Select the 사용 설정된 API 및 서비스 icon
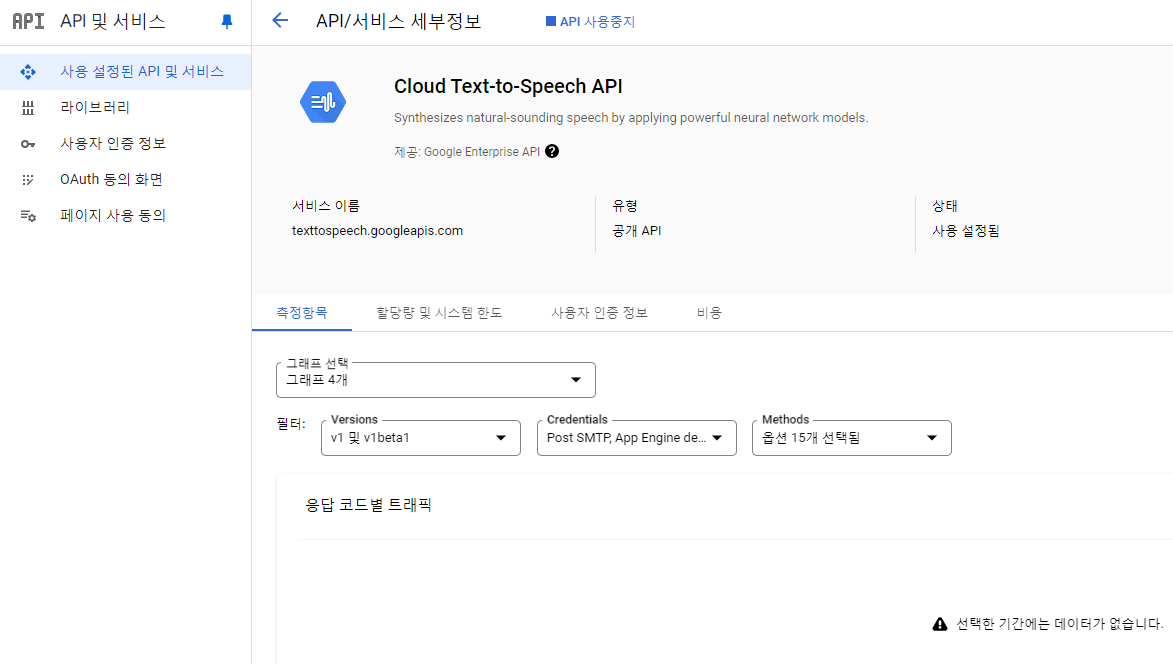The height and width of the screenshot is (664, 1173). tap(28, 71)
